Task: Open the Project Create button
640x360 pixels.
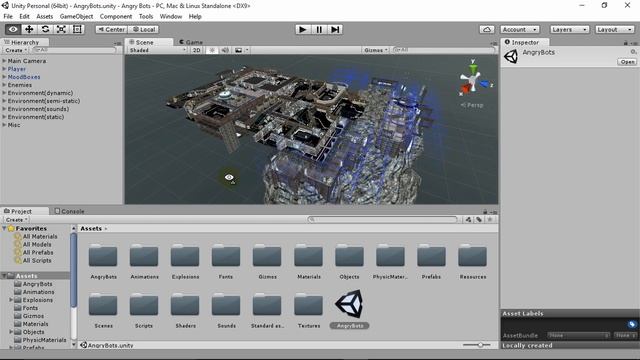Action: (x=16, y=220)
